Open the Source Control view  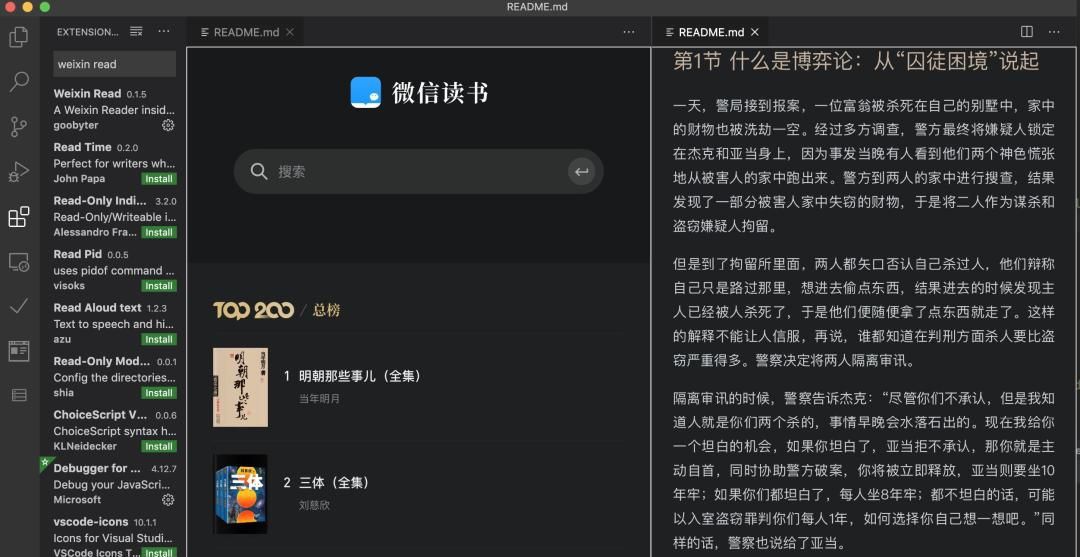pos(19,127)
